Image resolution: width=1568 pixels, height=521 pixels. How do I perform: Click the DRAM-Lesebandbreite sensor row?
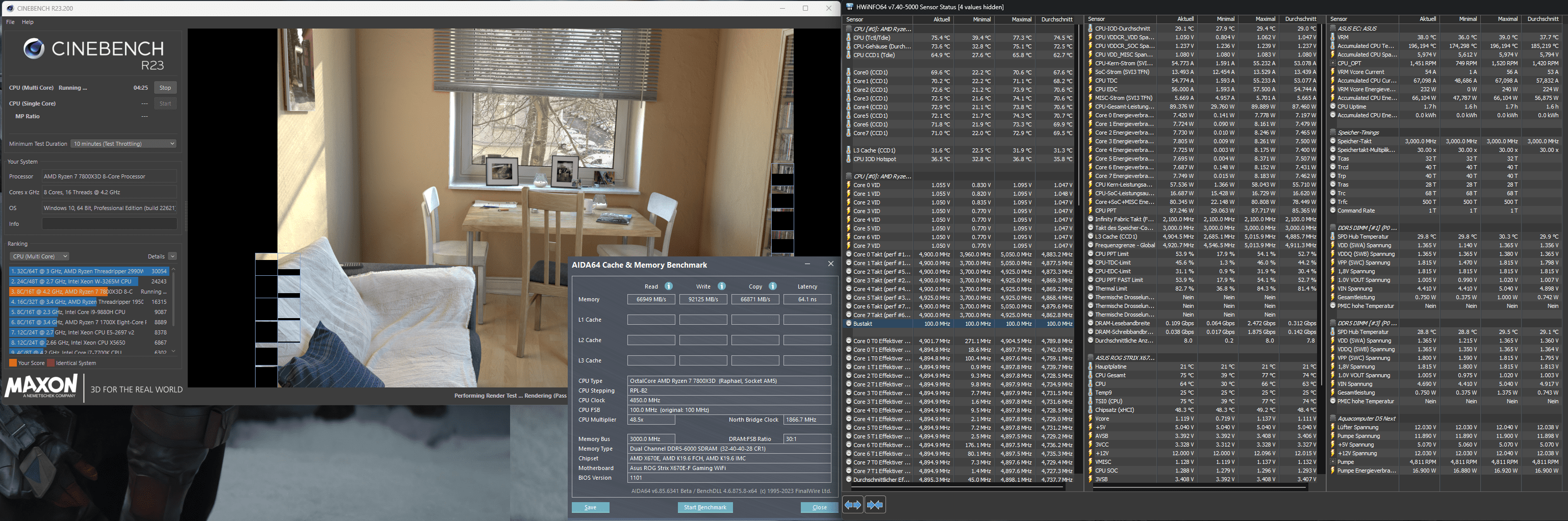[1202, 323]
